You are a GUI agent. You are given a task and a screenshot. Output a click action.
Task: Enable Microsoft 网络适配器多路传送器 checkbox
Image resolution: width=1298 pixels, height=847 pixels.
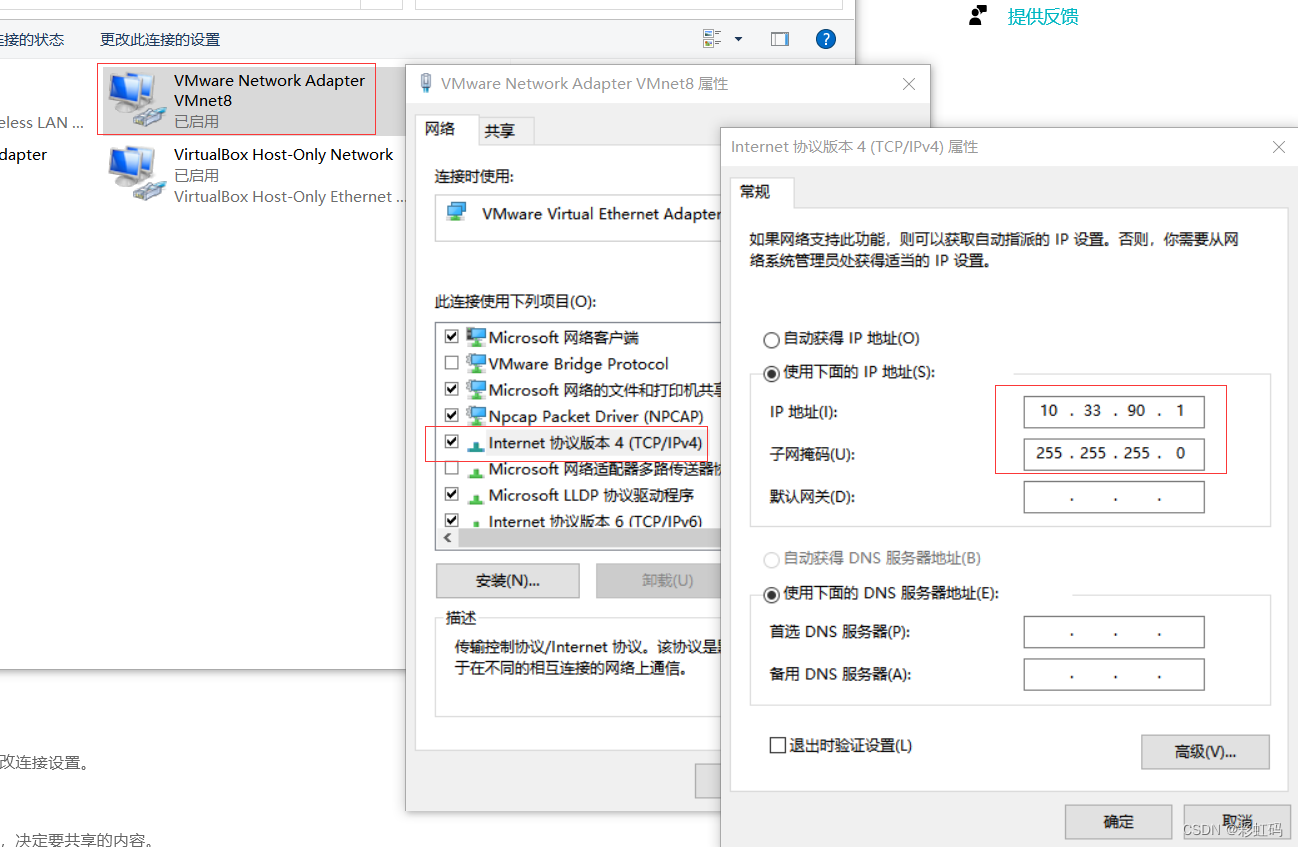click(452, 468)
